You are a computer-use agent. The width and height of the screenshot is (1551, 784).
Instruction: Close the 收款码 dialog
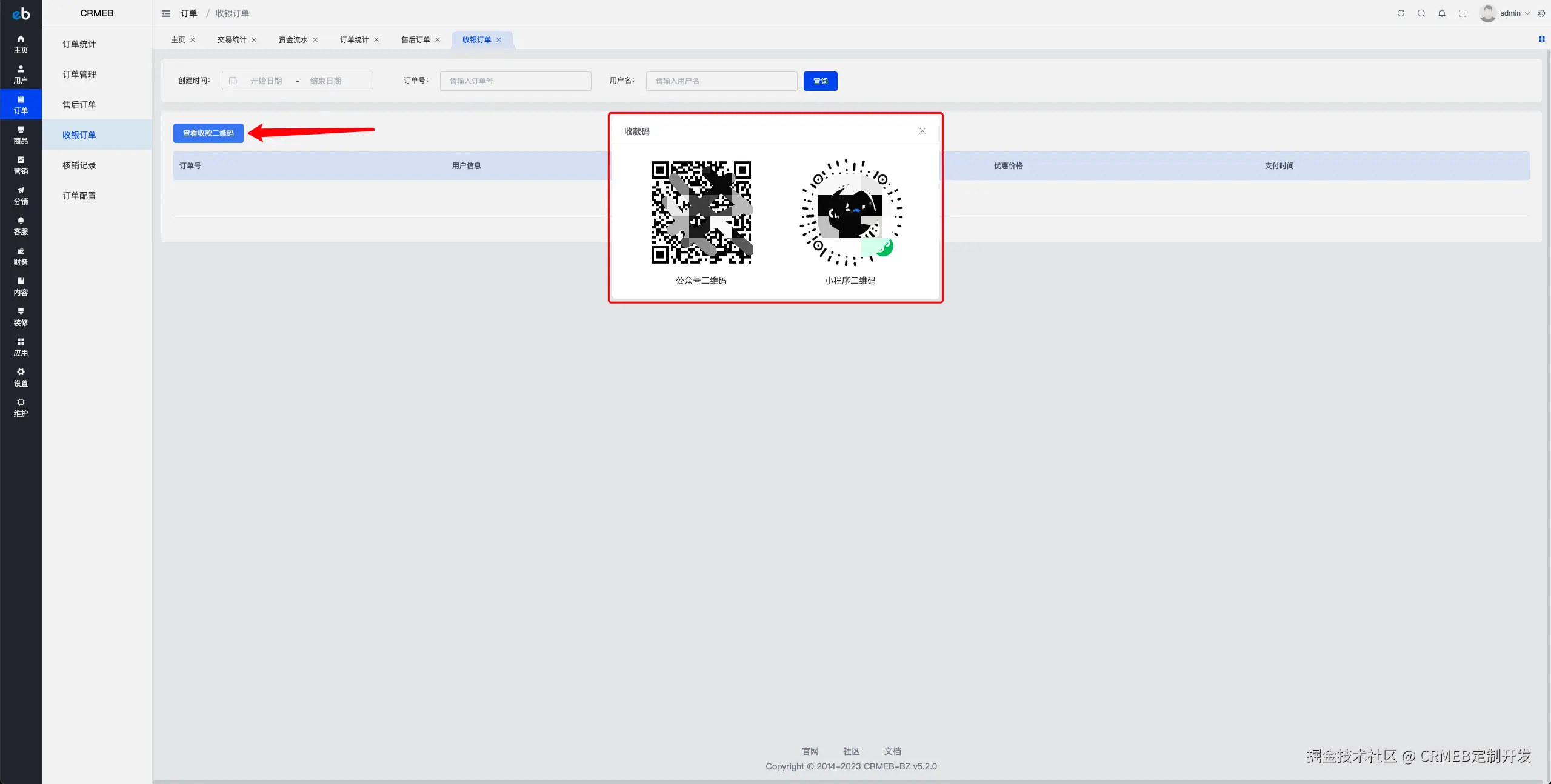922,131
